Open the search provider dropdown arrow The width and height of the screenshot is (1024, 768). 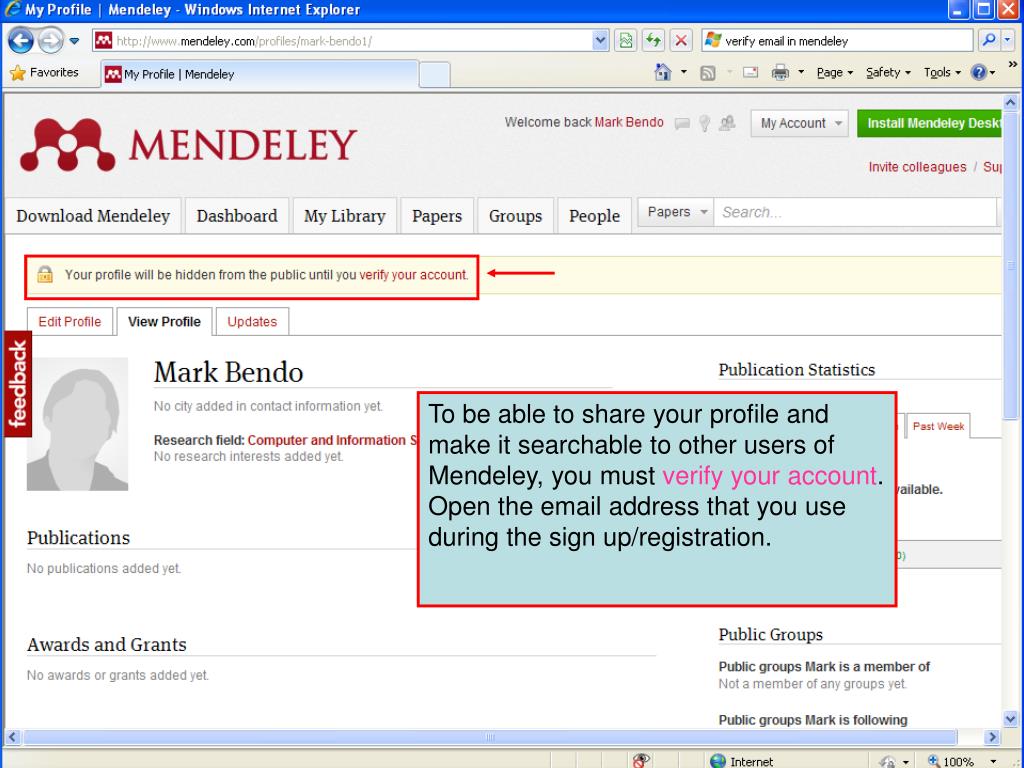(1008, 40)
